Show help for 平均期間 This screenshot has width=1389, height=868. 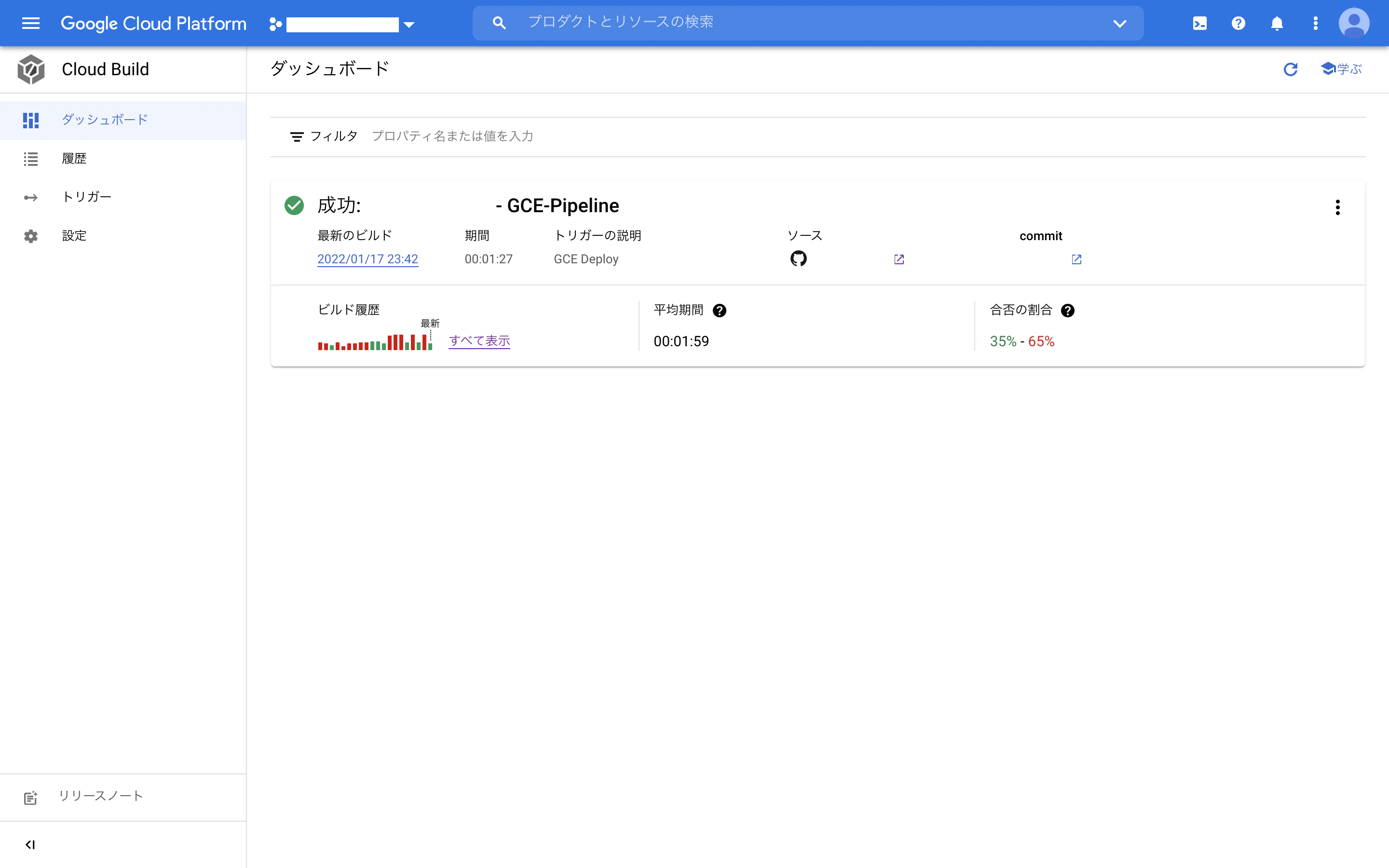pyautogui.click(x=719, y=311)
